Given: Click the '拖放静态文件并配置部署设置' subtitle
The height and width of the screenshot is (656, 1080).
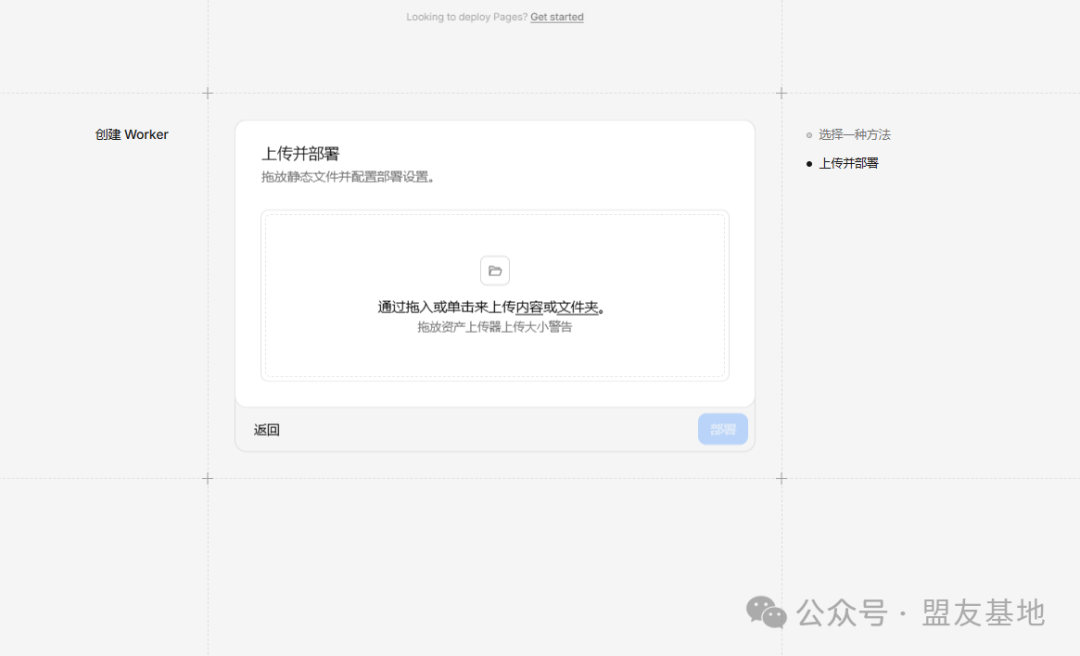Looking at the screenshot, I should tap(347, 177).
